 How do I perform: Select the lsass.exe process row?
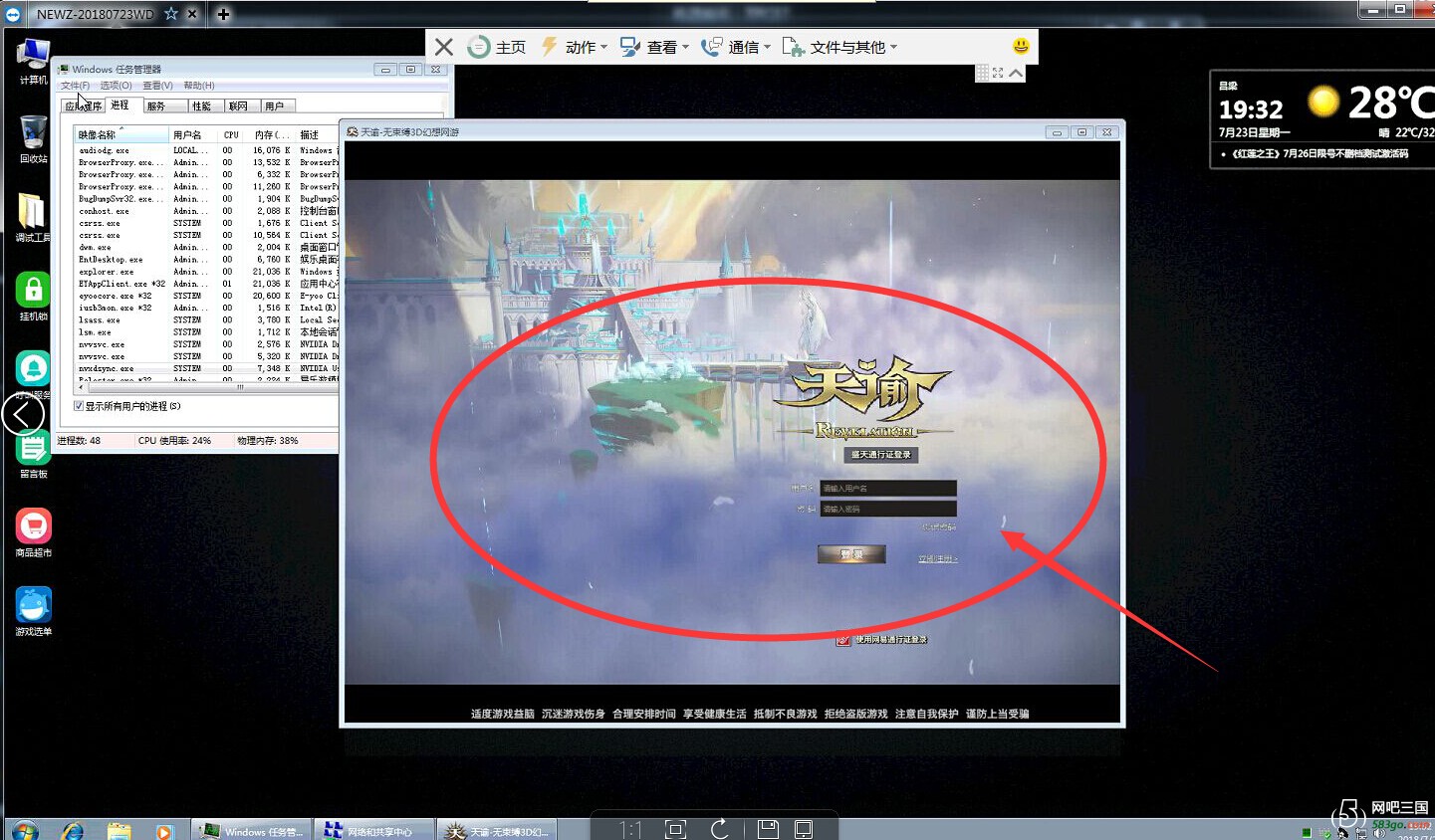point(206,319)
